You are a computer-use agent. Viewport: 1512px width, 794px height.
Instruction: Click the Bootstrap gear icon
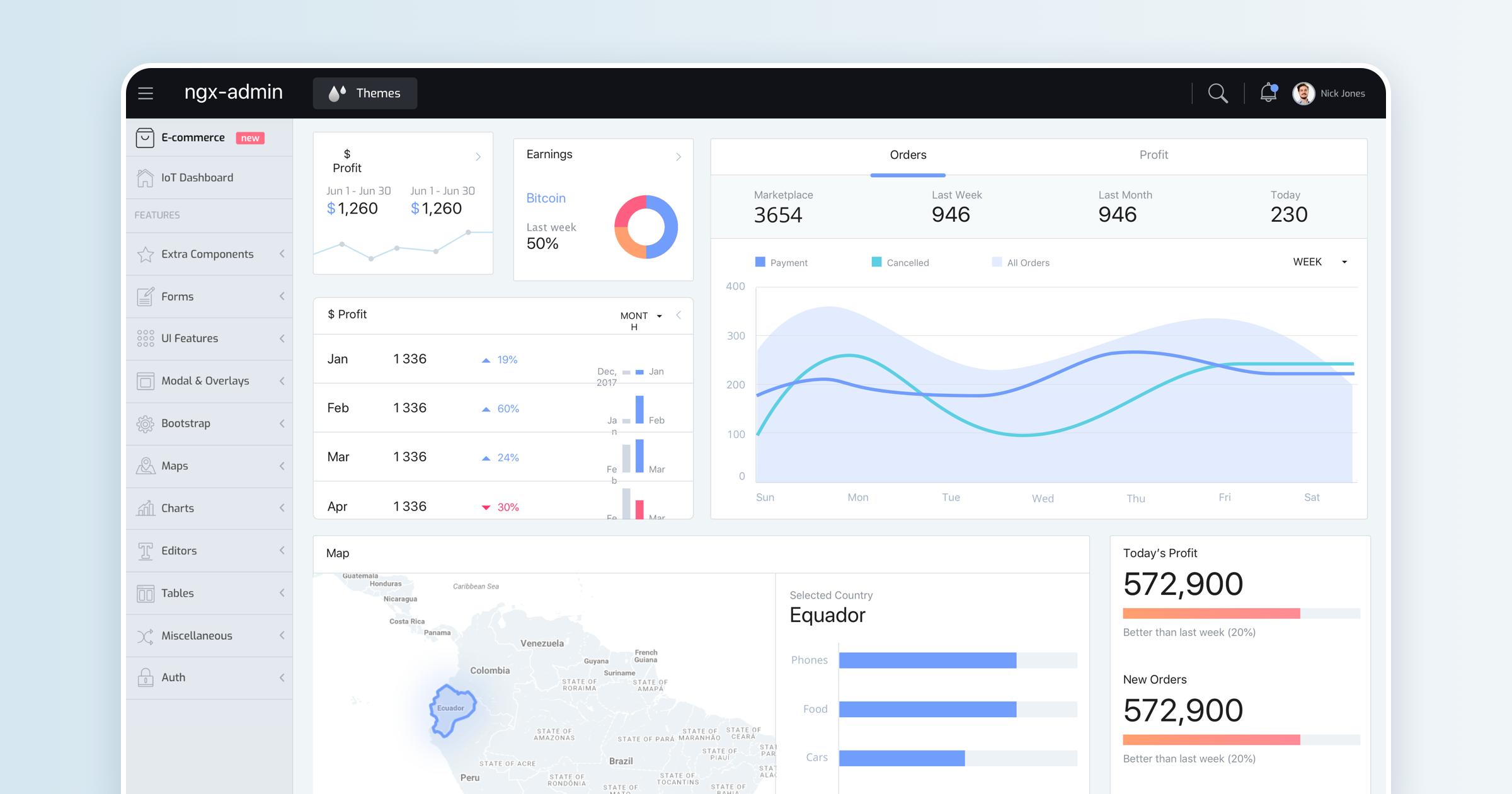pyautogui.click(x=145, y=423)
